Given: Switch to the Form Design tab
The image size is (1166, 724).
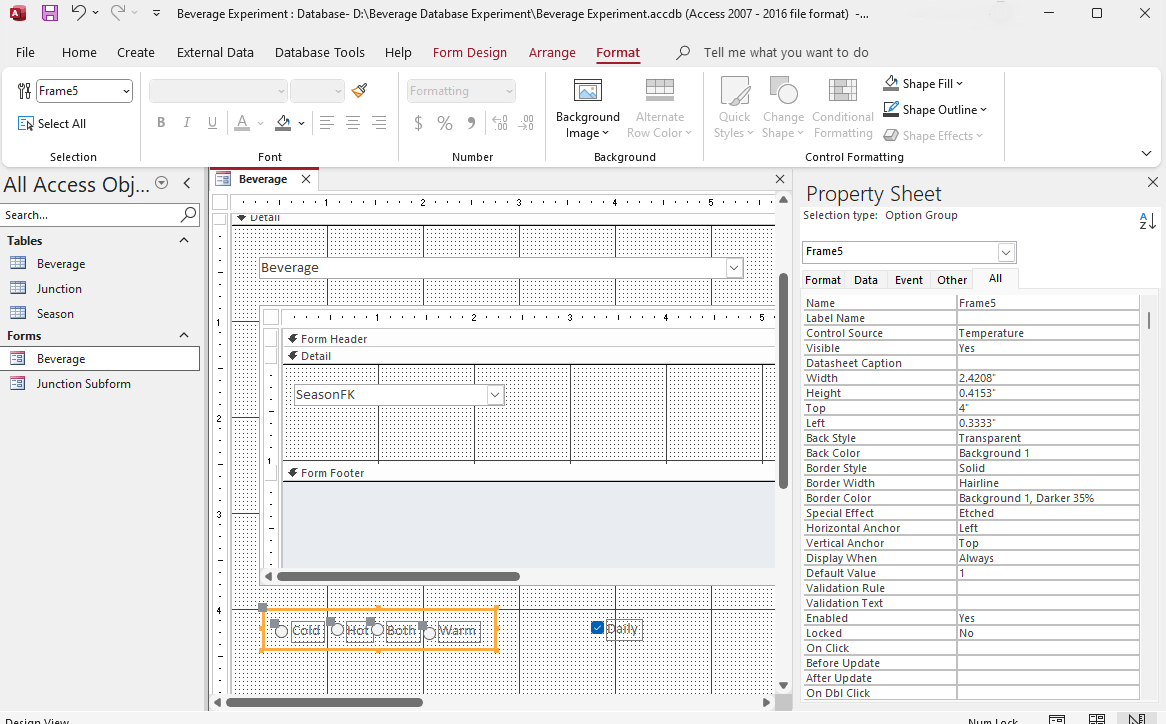Looking at the screenshot, I should (x=469, y=52).
